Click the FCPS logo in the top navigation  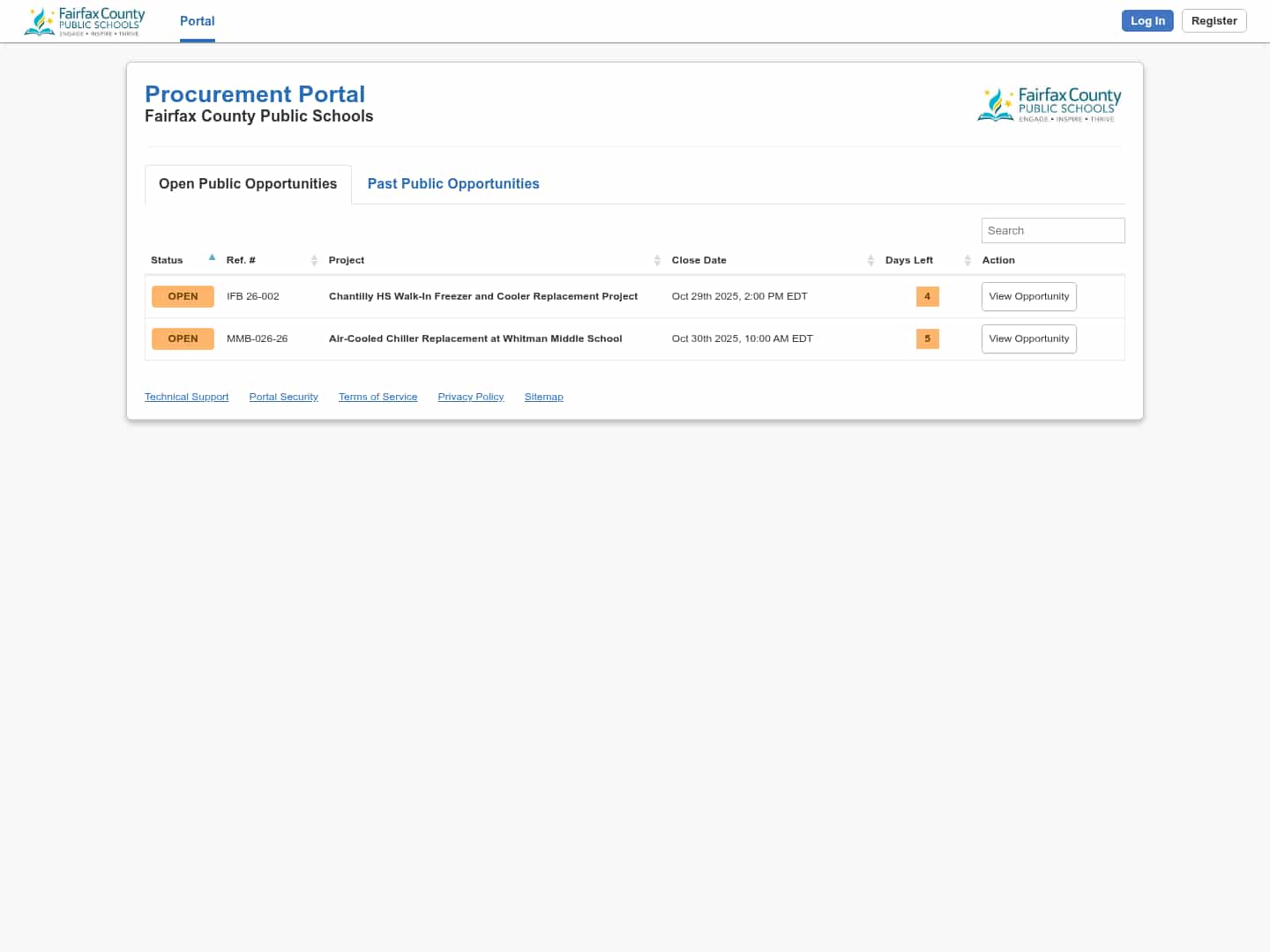[x=84, y=20]
